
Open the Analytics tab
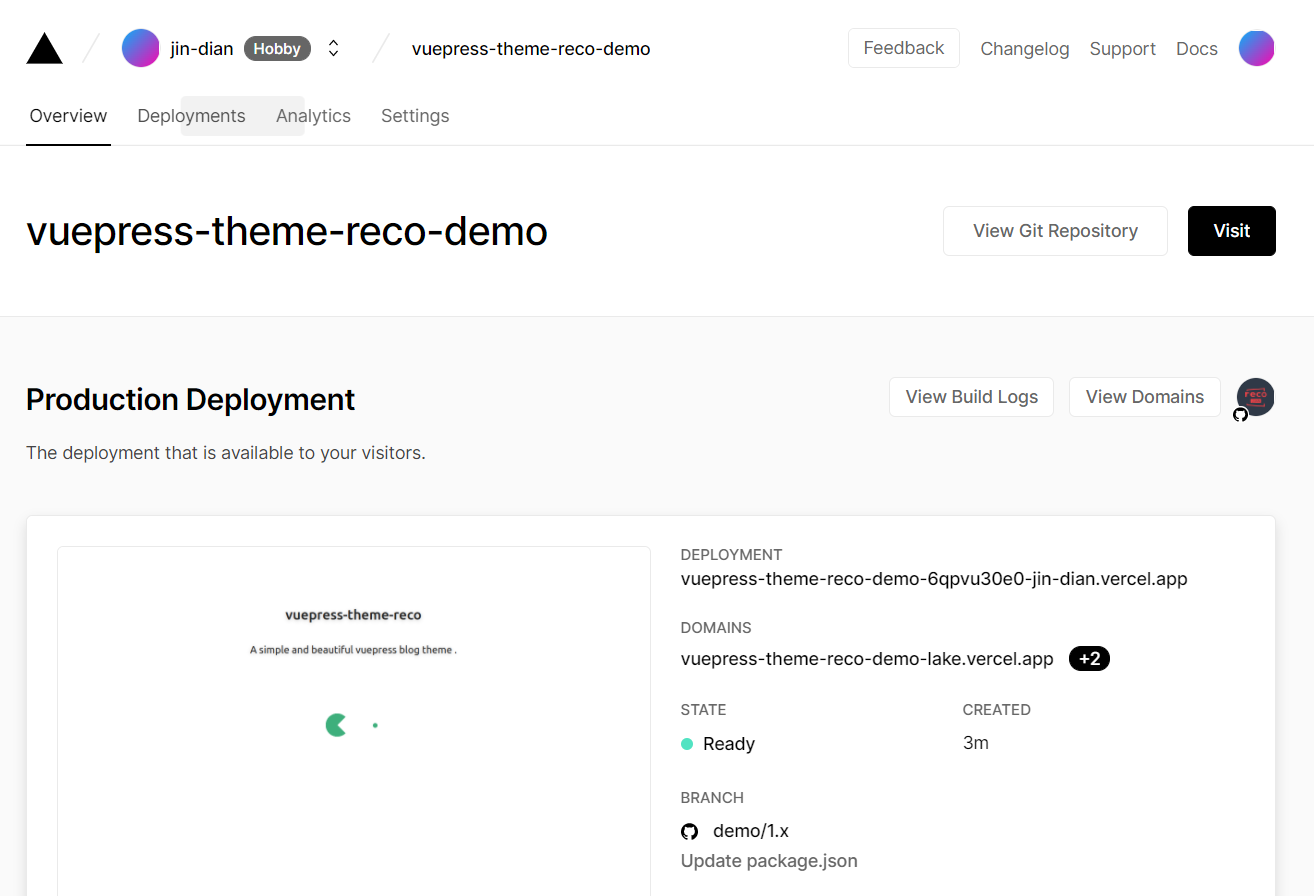click(313, 116)
